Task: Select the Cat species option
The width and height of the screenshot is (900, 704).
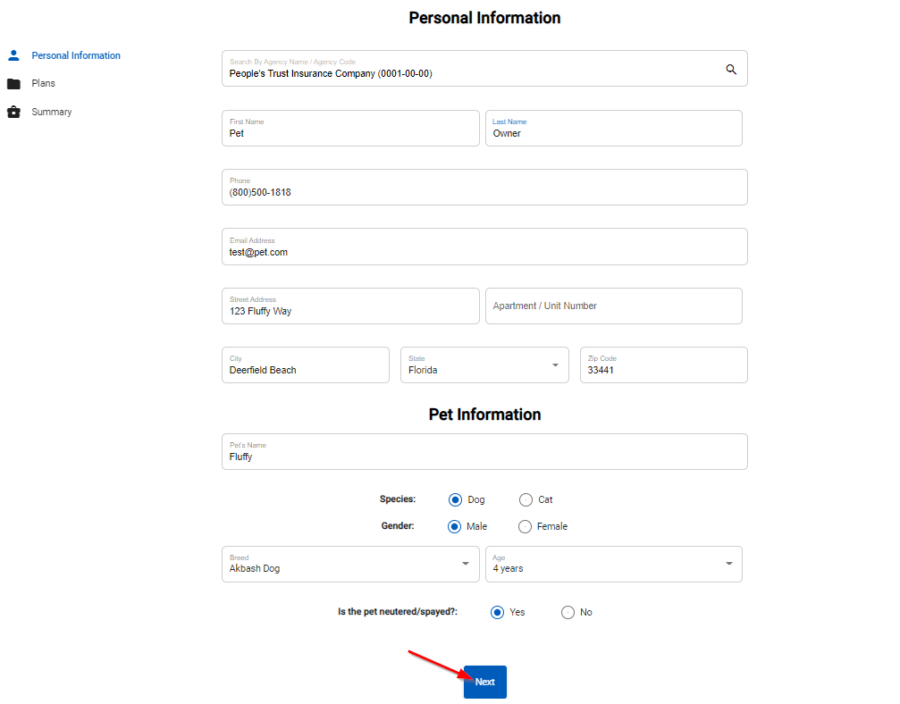Action: (525, 499)
